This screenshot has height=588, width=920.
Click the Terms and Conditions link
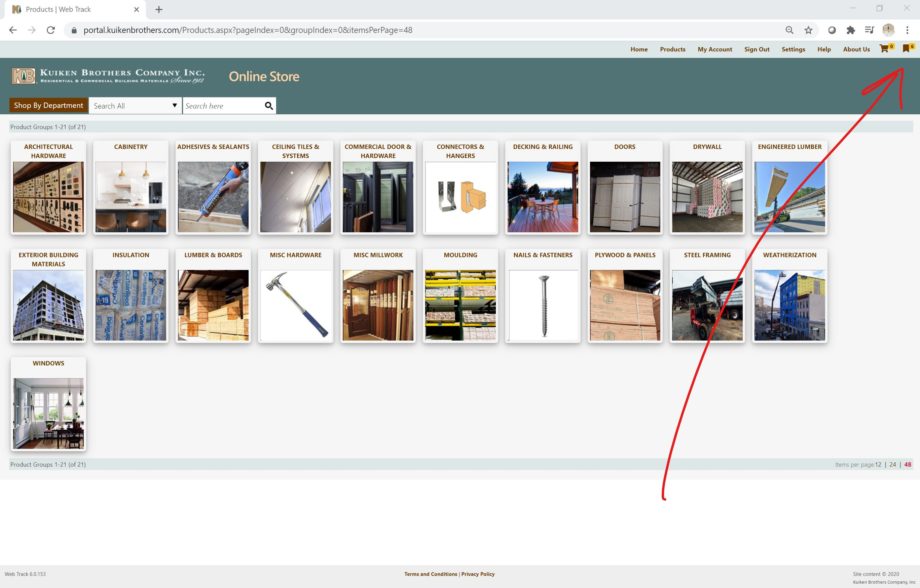tap(431, 574)
